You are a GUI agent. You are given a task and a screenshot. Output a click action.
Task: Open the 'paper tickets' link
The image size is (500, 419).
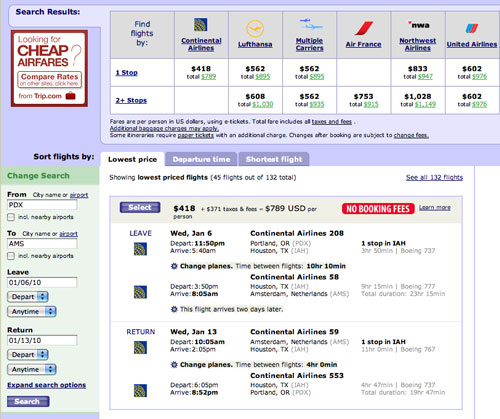pos(196,135)
